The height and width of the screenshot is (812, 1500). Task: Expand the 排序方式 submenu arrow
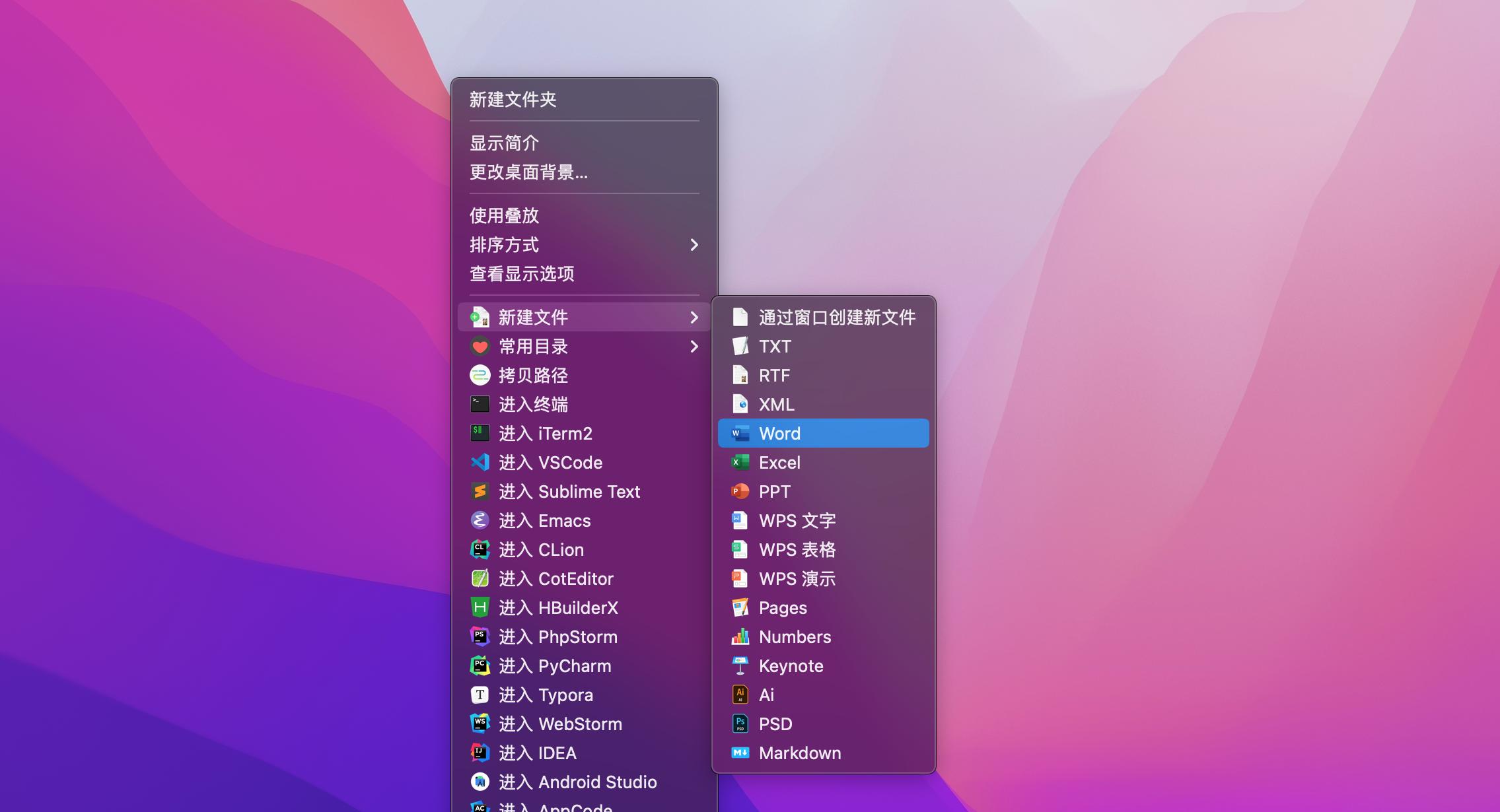coord(694,245)
